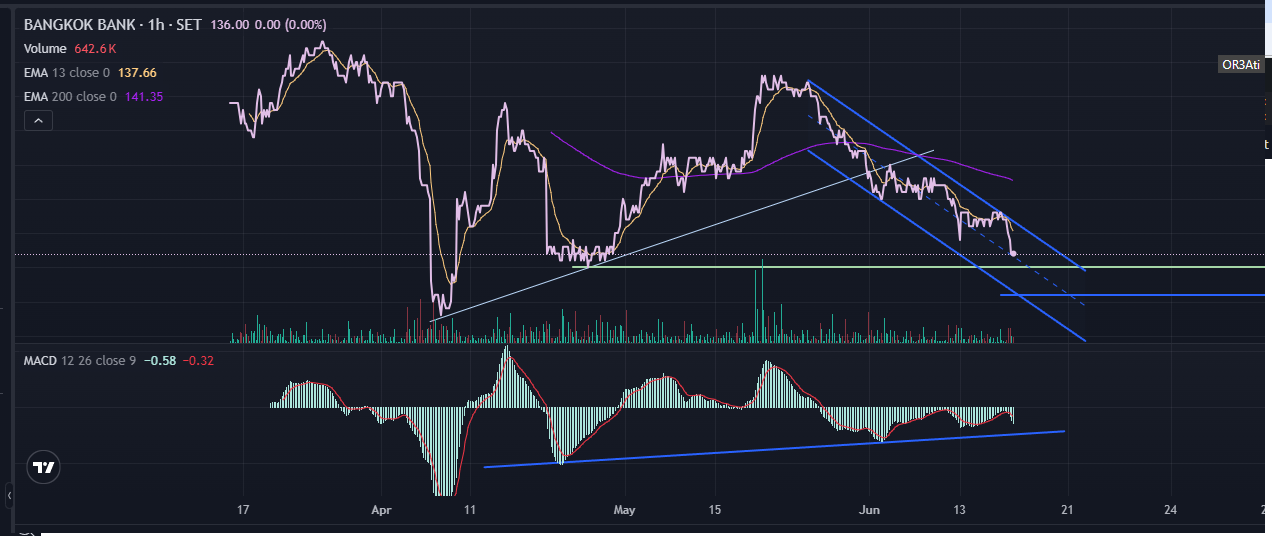Click the May date label on the time axis
The height and width of the screenshot is (536, 1272).
point(625,510)
